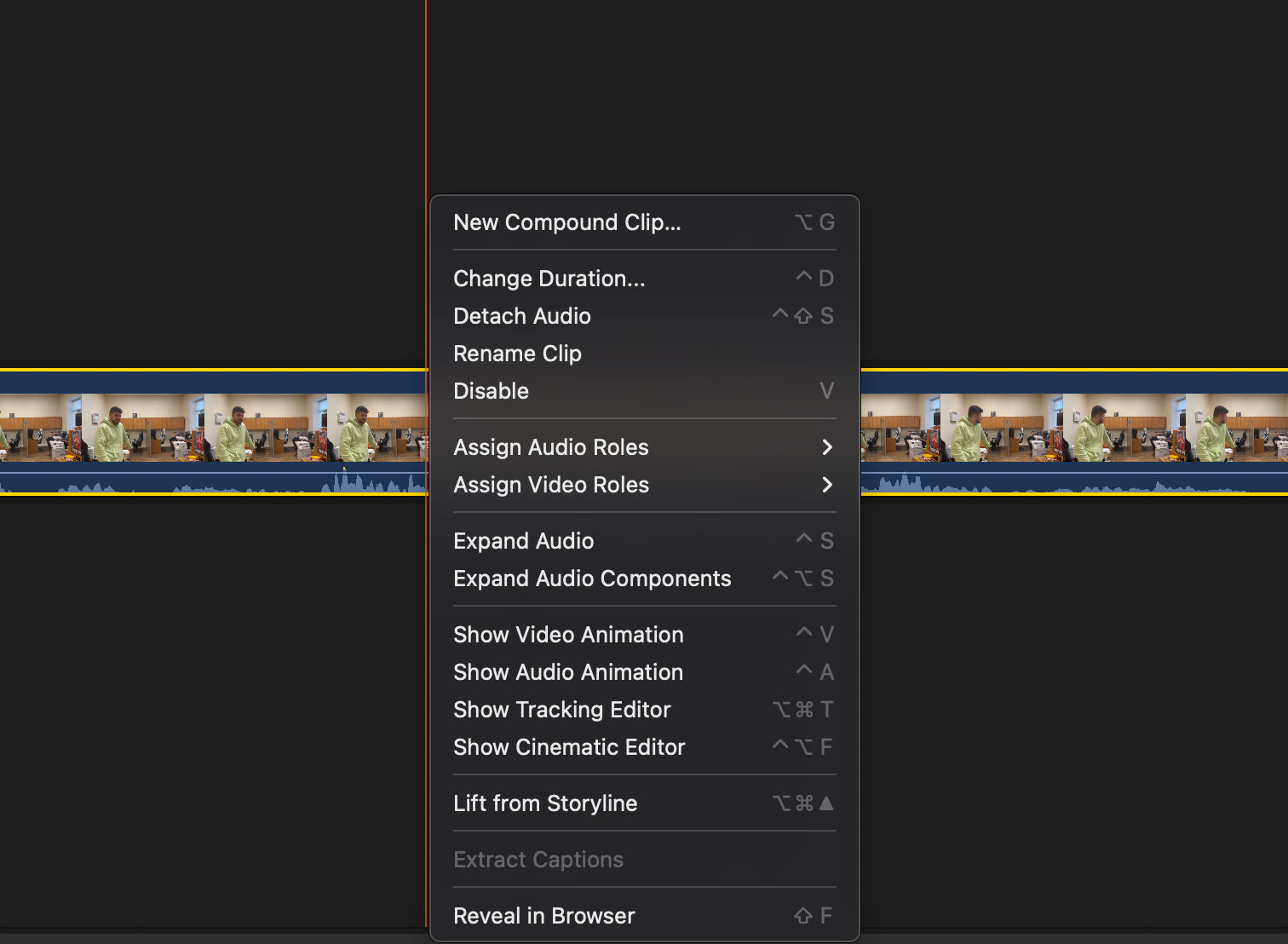Open the Show Tracking Editor item
Screen dimensions: 1288x944
[644, 710]
